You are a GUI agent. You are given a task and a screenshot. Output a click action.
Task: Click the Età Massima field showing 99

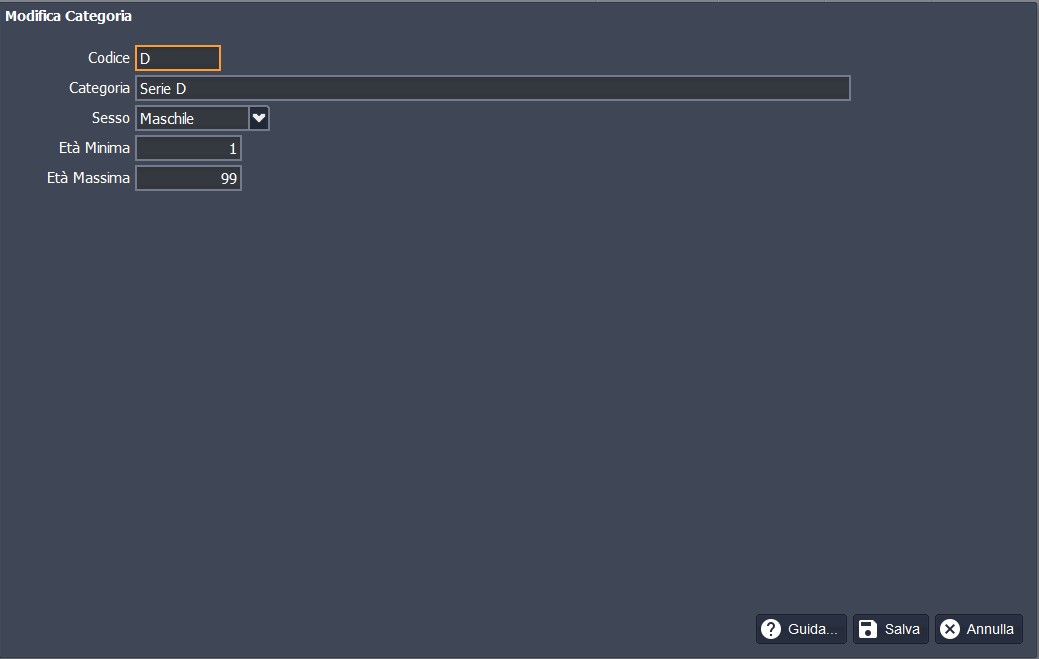tap(188, 178)
